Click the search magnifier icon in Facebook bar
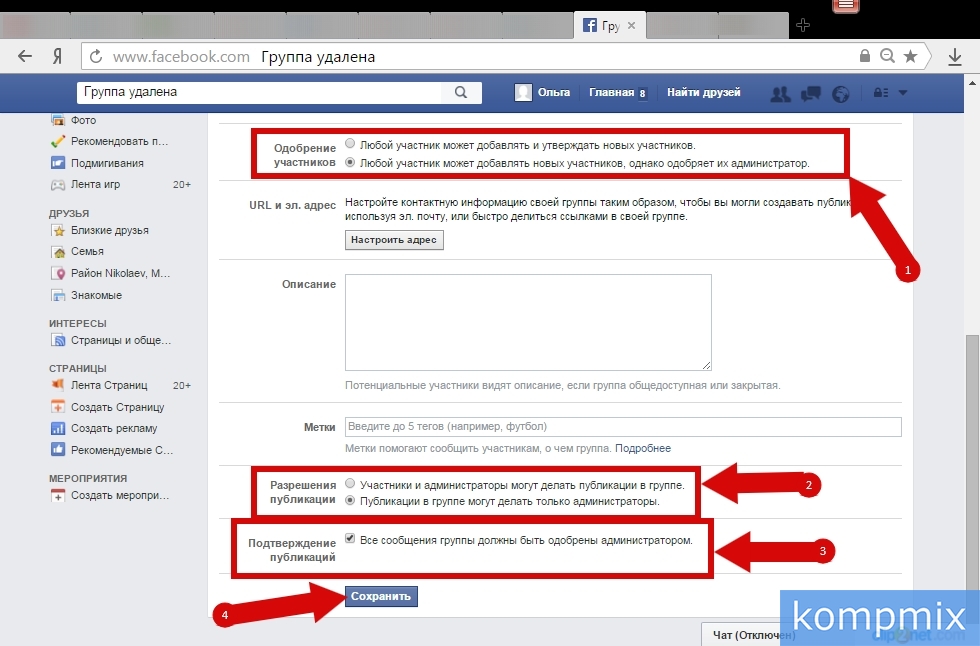Screen dimensions: 980x646 (461, 93)
